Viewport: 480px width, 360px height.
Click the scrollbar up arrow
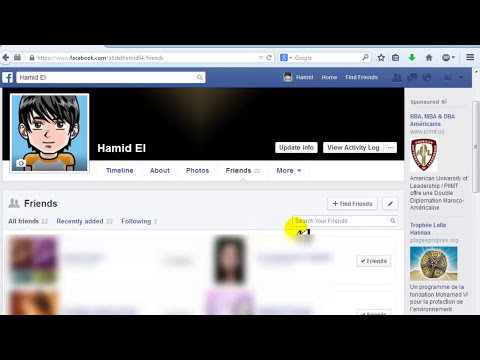[x=476, y=72]
